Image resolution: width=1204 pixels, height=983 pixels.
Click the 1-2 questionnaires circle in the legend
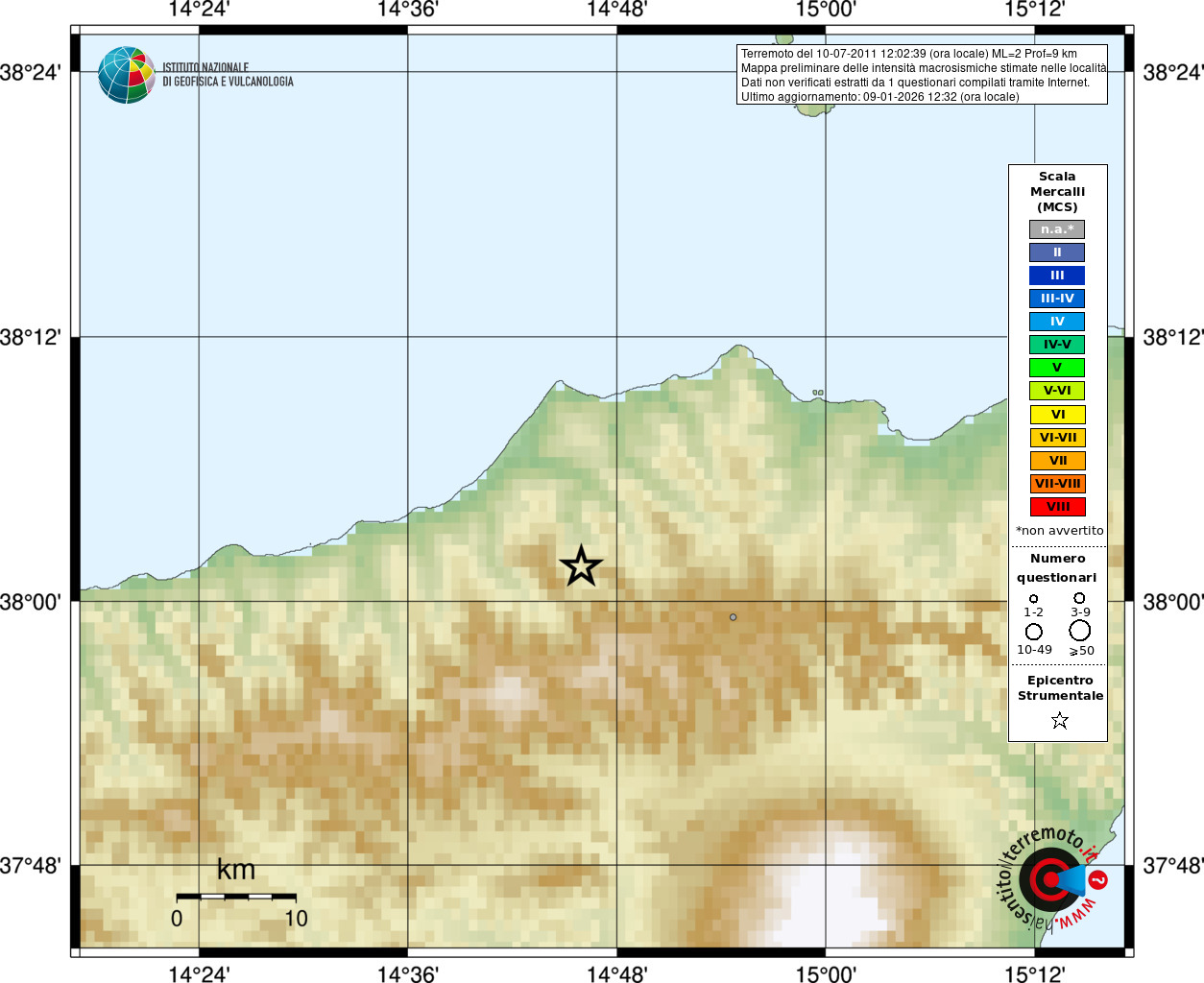(x=1033, y=598)
